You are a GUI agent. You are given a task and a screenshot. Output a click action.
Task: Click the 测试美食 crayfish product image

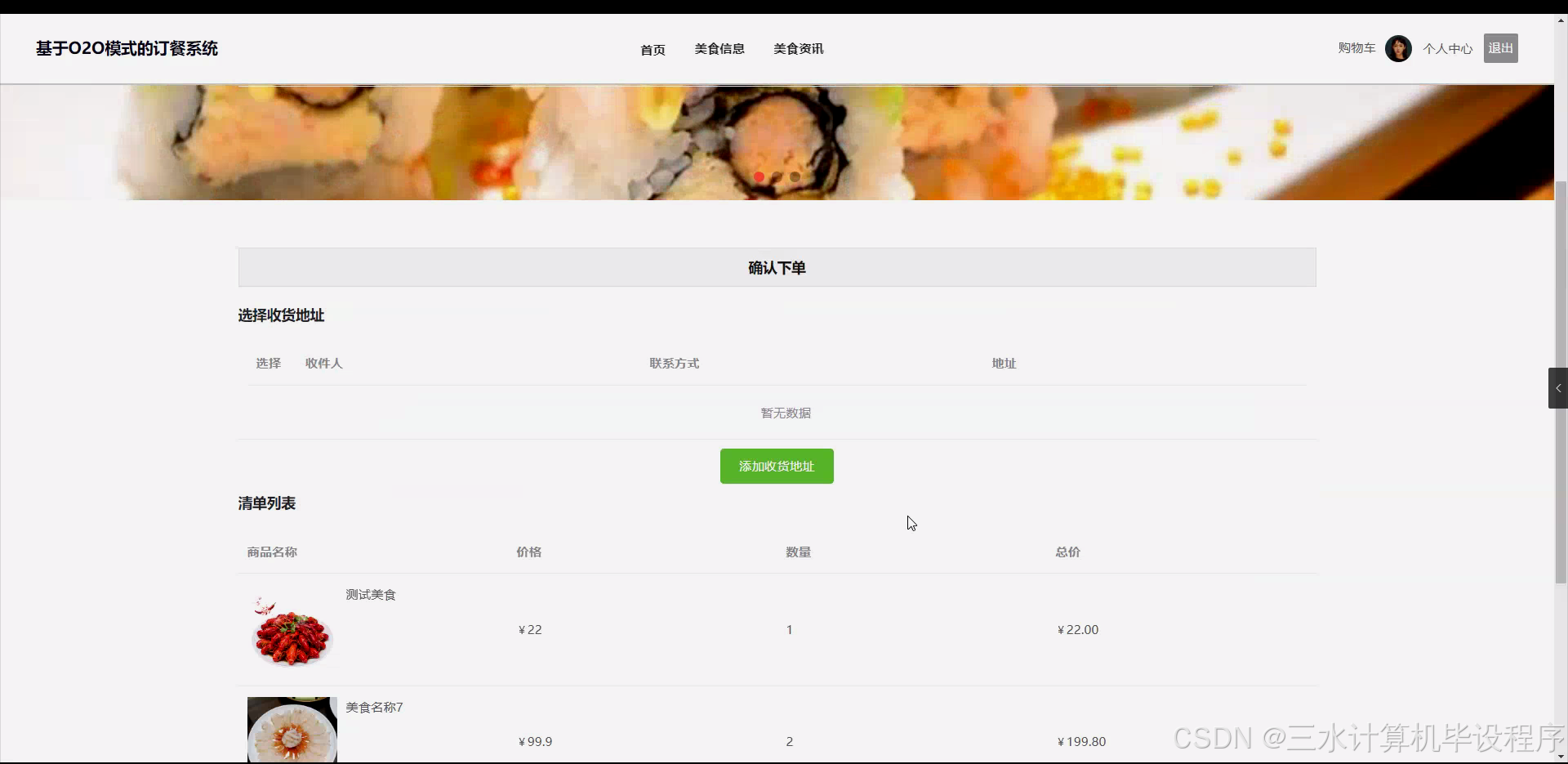click(292, 629)
